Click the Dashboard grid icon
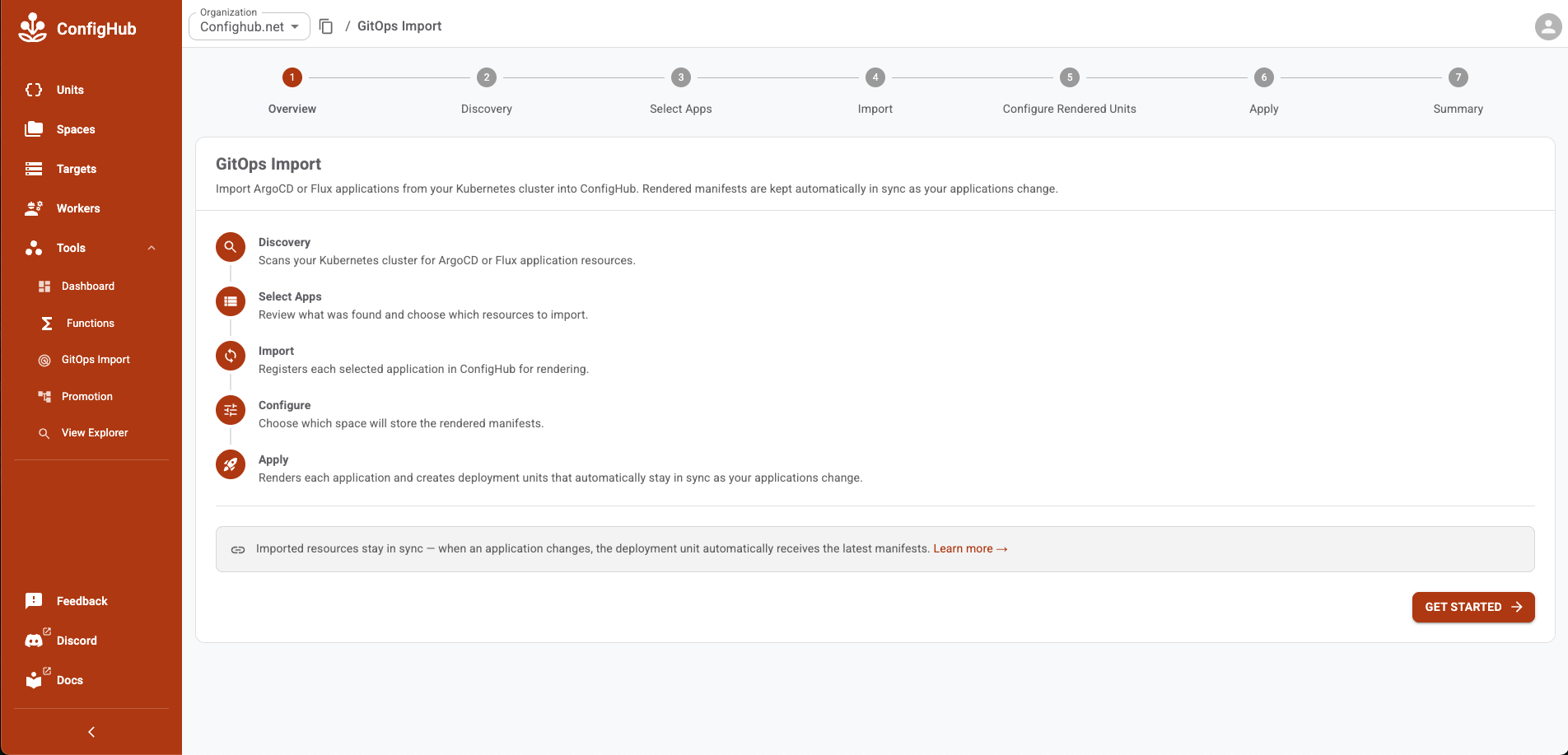 [44, 287]
